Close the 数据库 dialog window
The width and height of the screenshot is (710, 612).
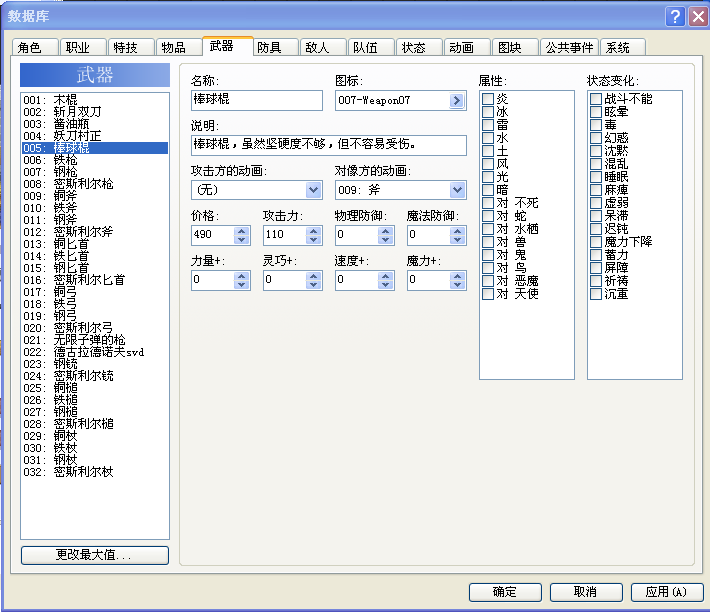click(x=698, y=17)
